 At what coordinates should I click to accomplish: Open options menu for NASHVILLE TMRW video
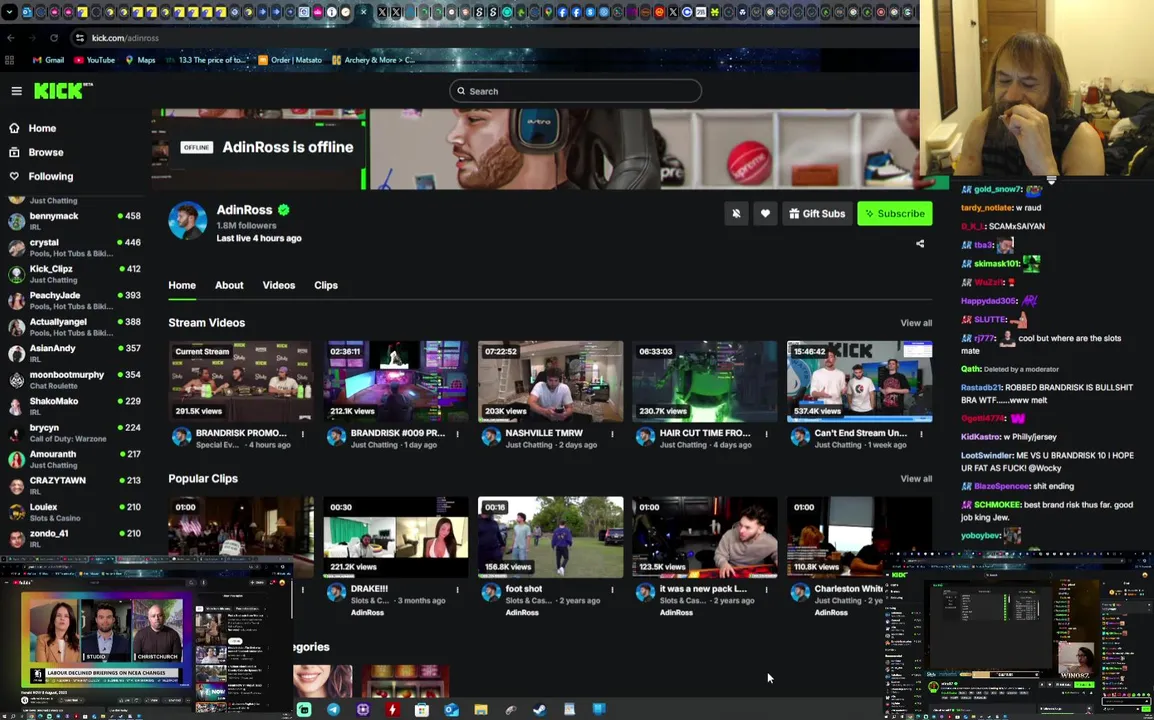tap(612, 434)
